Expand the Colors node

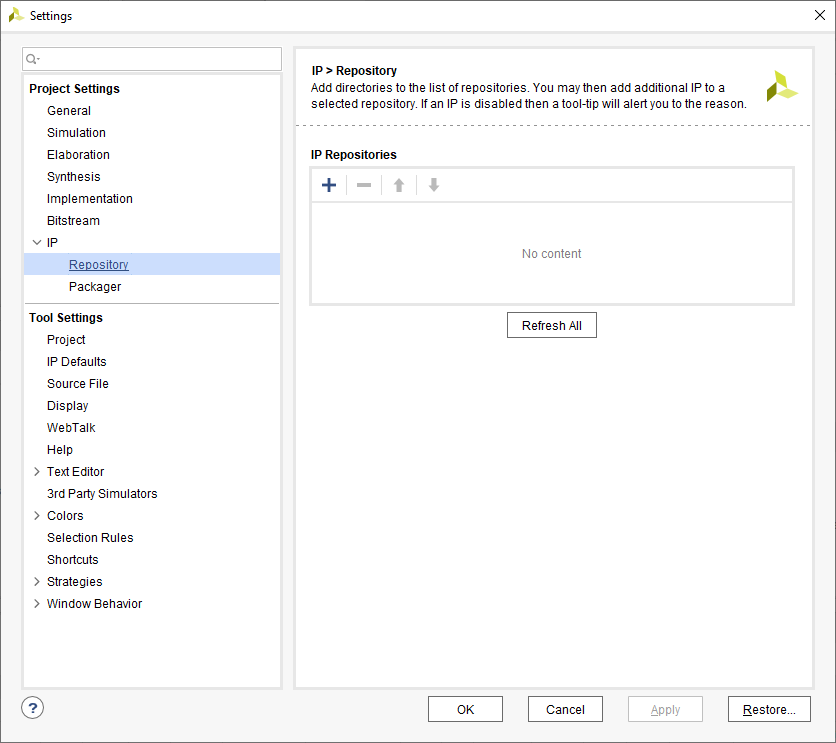37,515
